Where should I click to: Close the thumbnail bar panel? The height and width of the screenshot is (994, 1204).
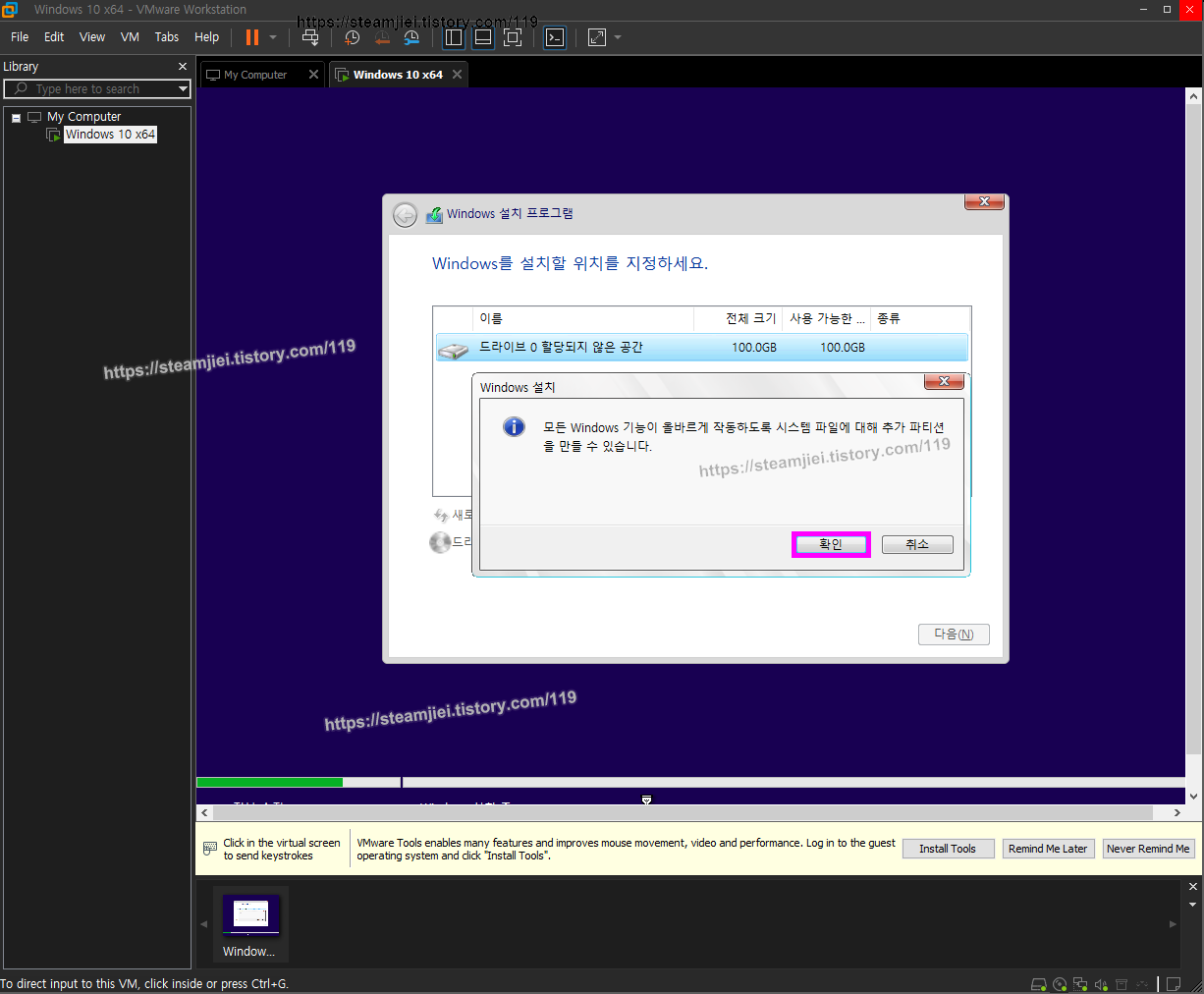pos(1193,887)
